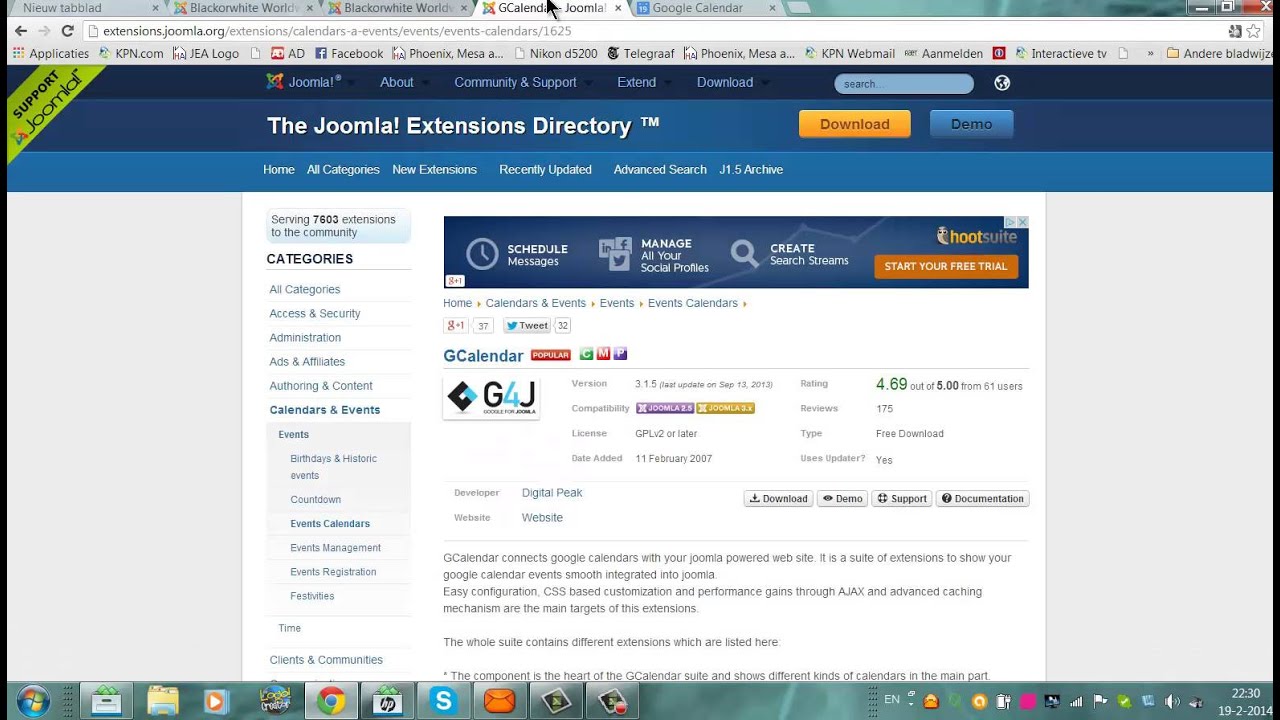This screenshot has height=720, width=1280.
Task: Open the Advanced Search menu item
Action: tap(660, 169)
